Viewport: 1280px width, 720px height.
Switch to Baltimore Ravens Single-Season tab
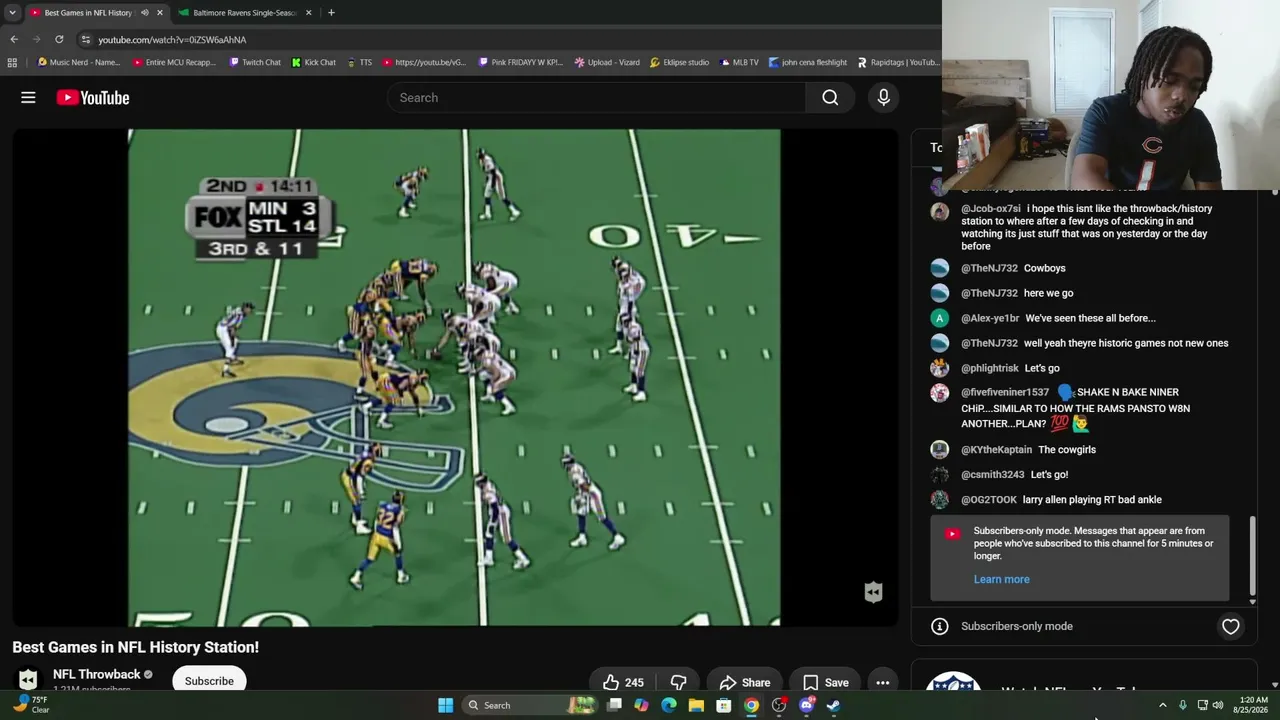tap(245, 13)
